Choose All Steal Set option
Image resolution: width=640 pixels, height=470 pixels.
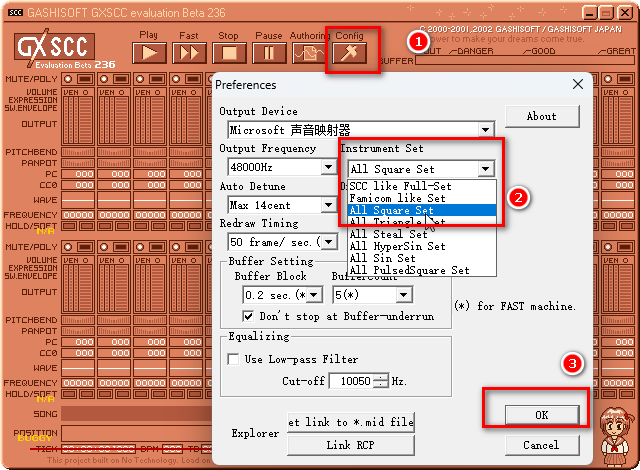point(422,234)
